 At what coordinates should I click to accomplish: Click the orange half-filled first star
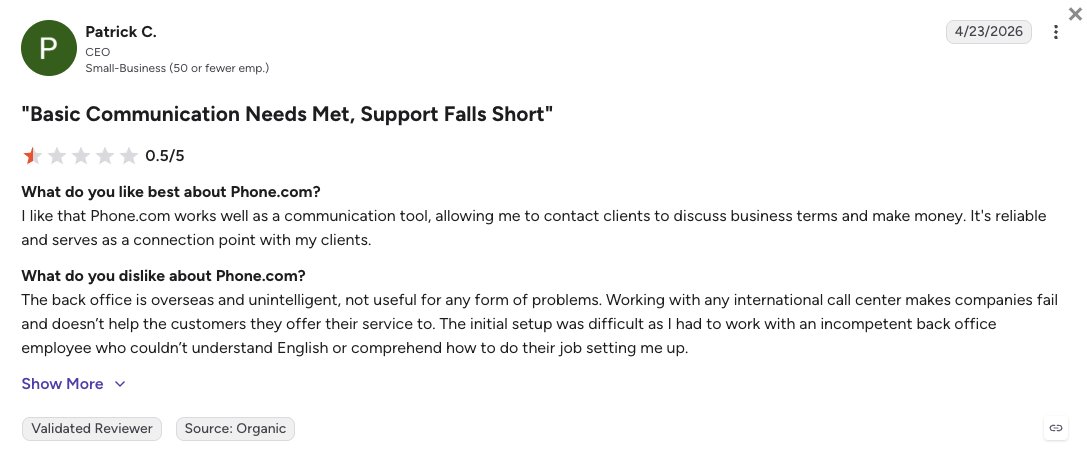pyautogui.click(x=33, y=155)
